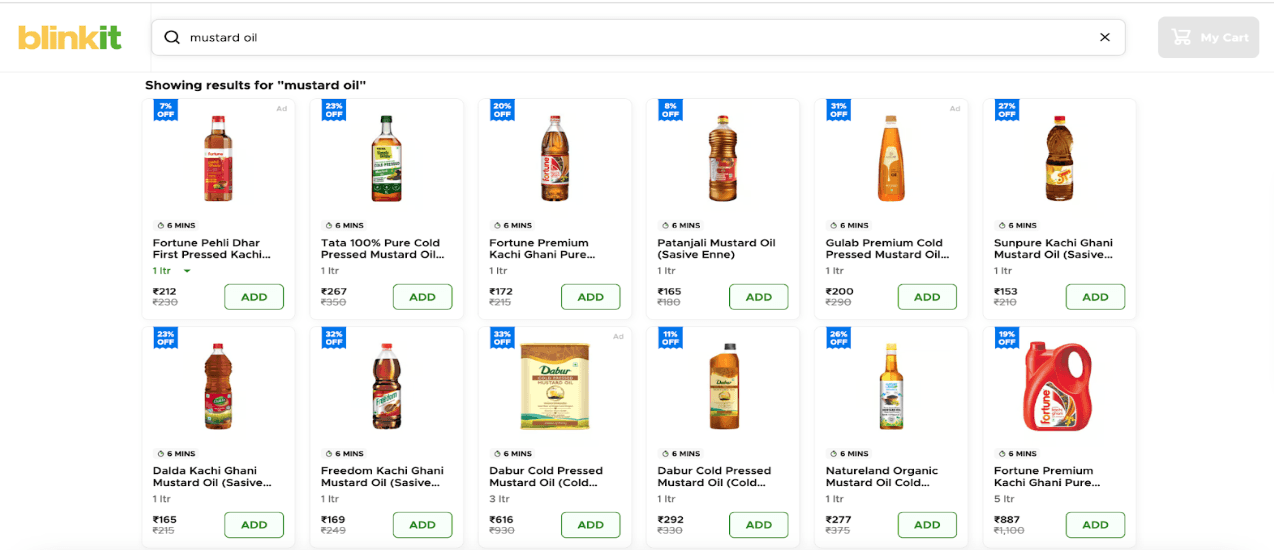Screen dimensions: 1274x550
Task: Click 8% OFF badge on Patanjali oil
Action: coord(669,109)
